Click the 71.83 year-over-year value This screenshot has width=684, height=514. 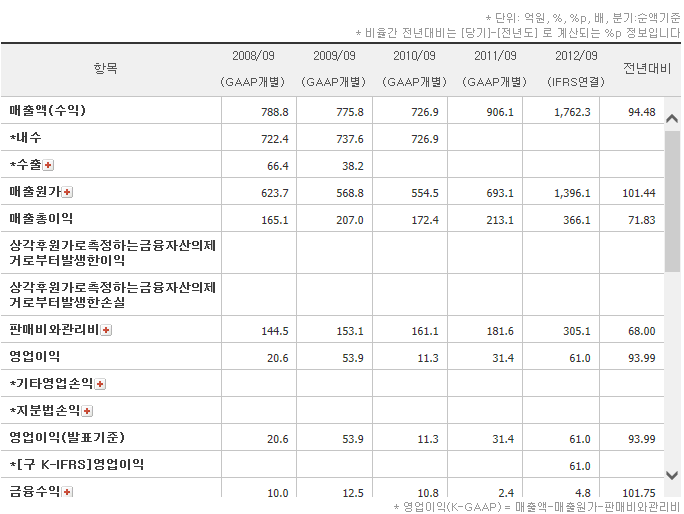pos(642,220)
